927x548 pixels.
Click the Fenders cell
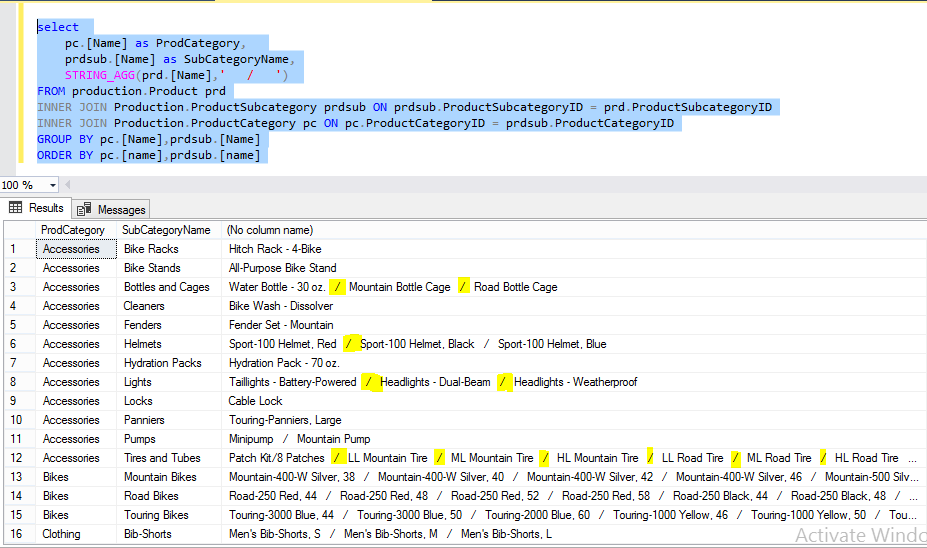pyautogui.click(x=168, y=325)
